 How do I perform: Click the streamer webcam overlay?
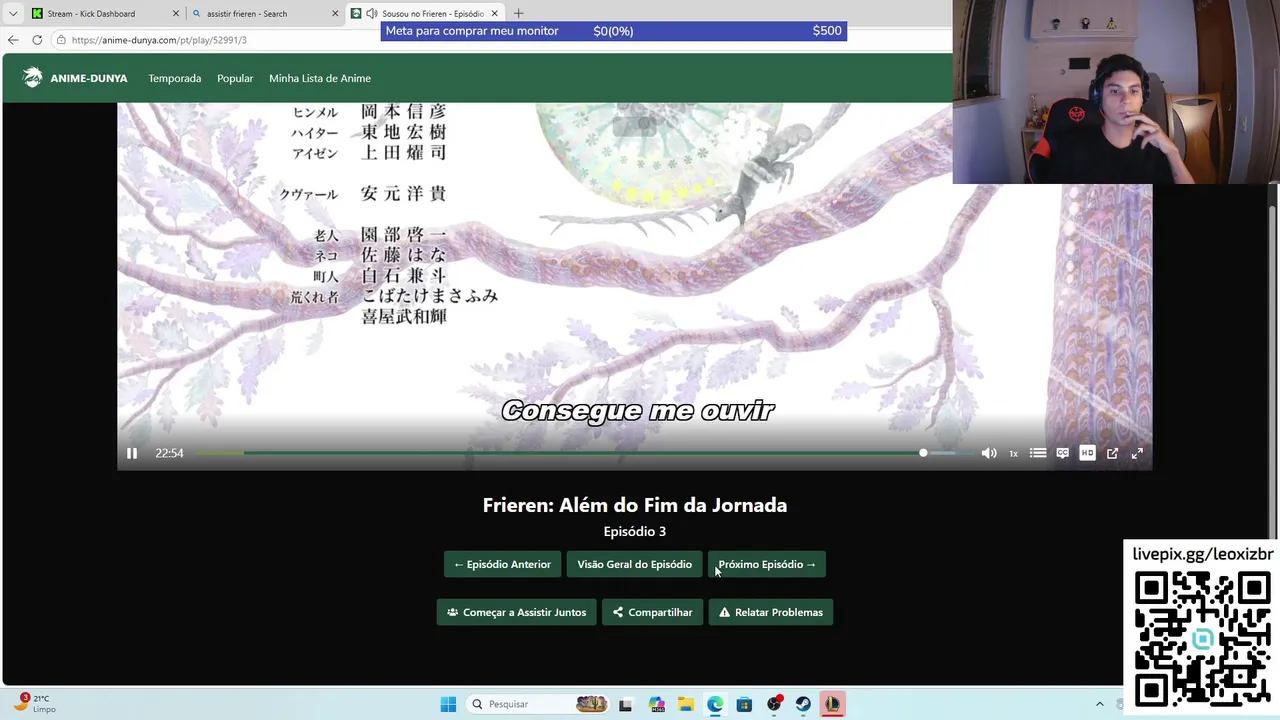1116,92
